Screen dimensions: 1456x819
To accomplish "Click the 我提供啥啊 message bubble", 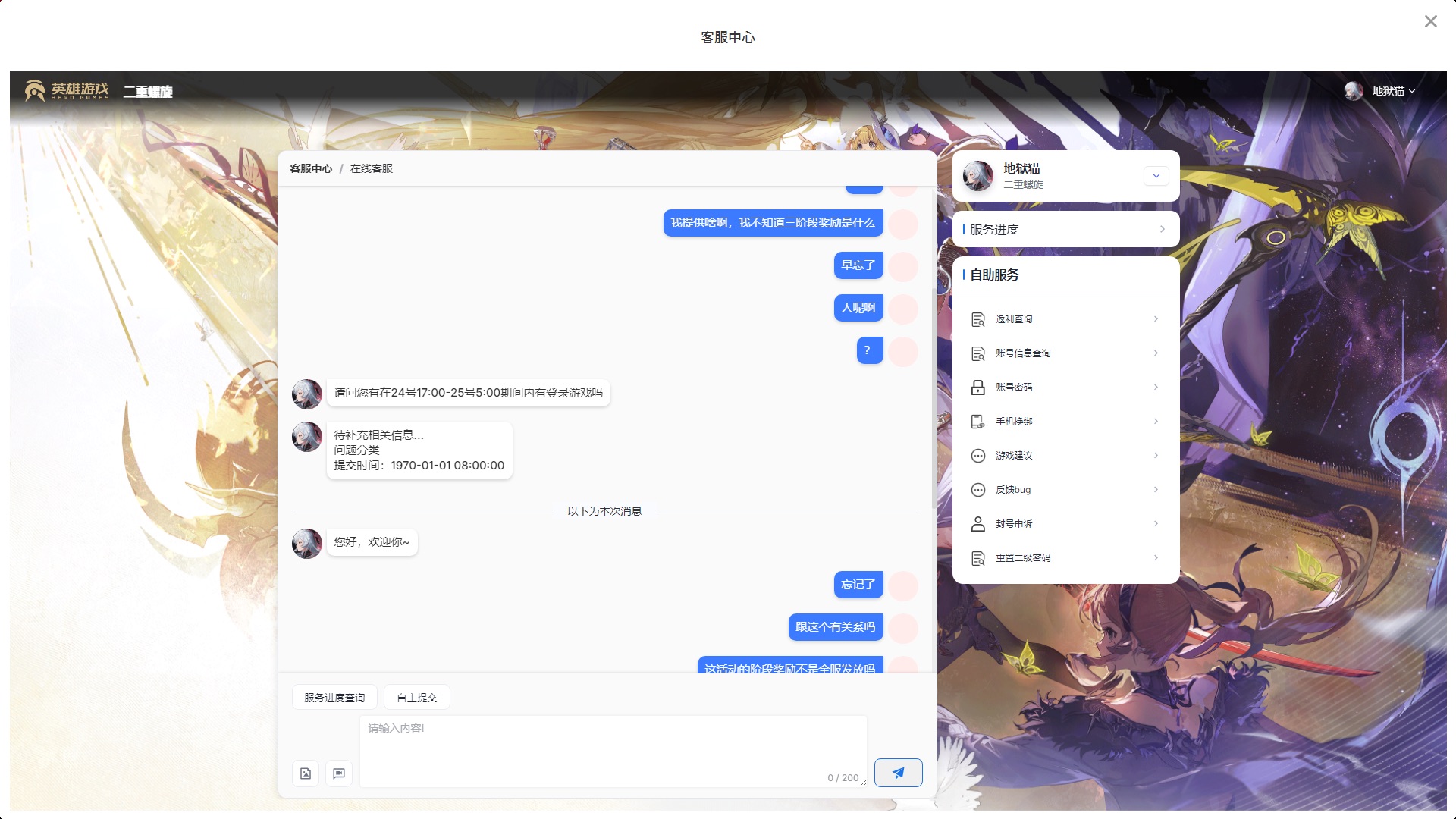I will tap(773, 223).
